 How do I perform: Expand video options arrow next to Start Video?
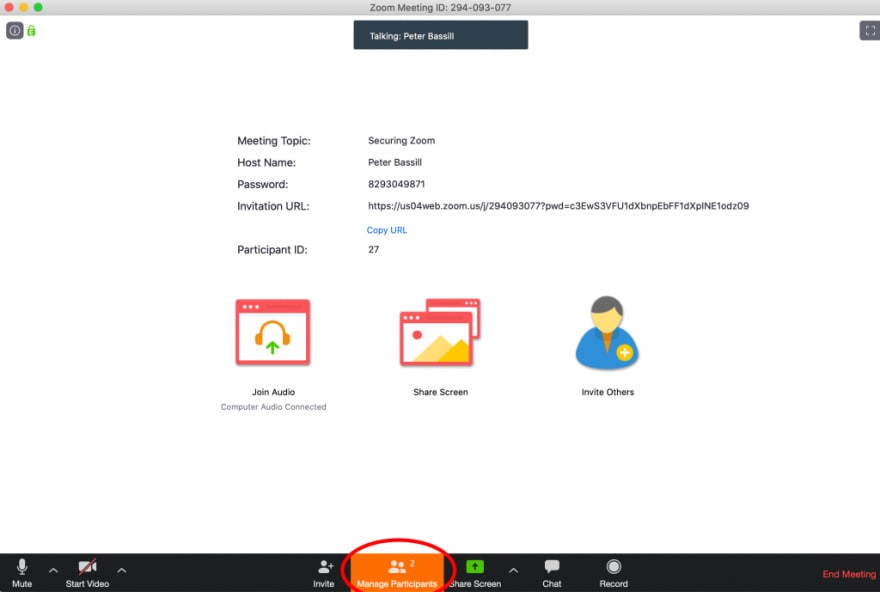[122, 570]
